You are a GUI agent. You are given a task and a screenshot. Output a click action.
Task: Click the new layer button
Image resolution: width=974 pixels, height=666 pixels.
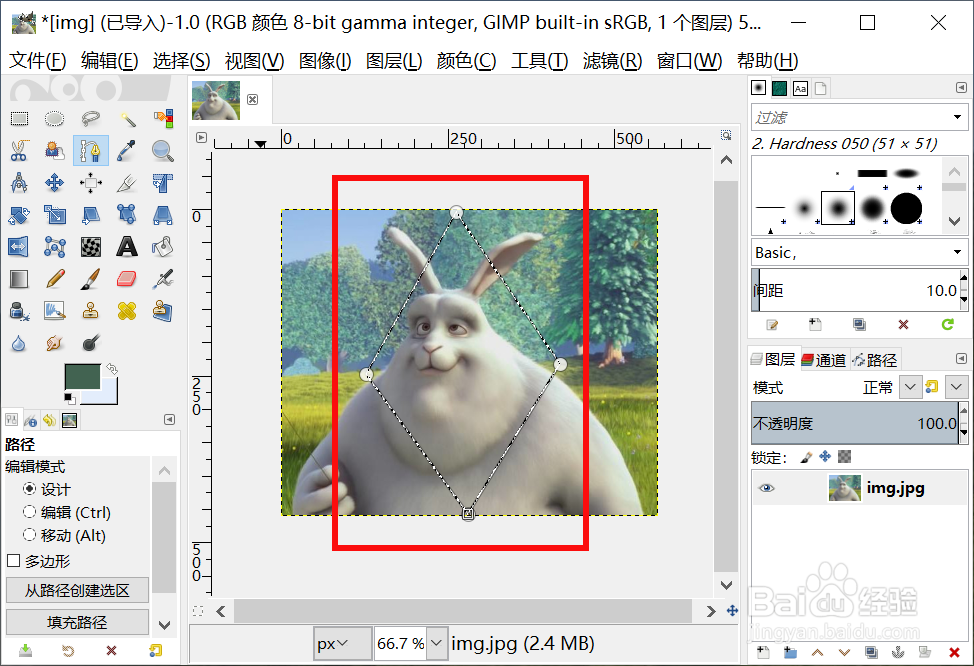pos(763,652)
